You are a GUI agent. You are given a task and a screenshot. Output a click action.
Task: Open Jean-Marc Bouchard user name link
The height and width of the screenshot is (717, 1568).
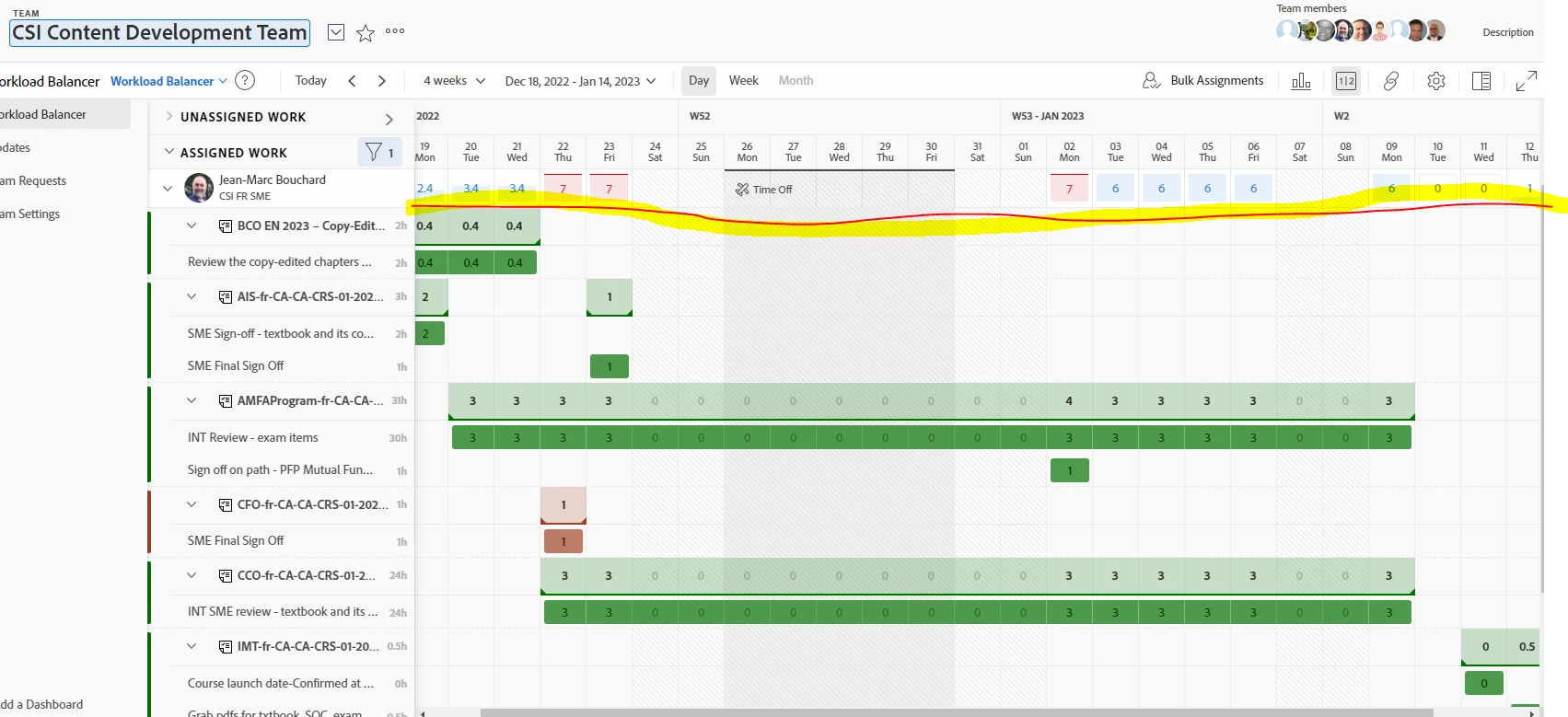(x=273, y=180)
